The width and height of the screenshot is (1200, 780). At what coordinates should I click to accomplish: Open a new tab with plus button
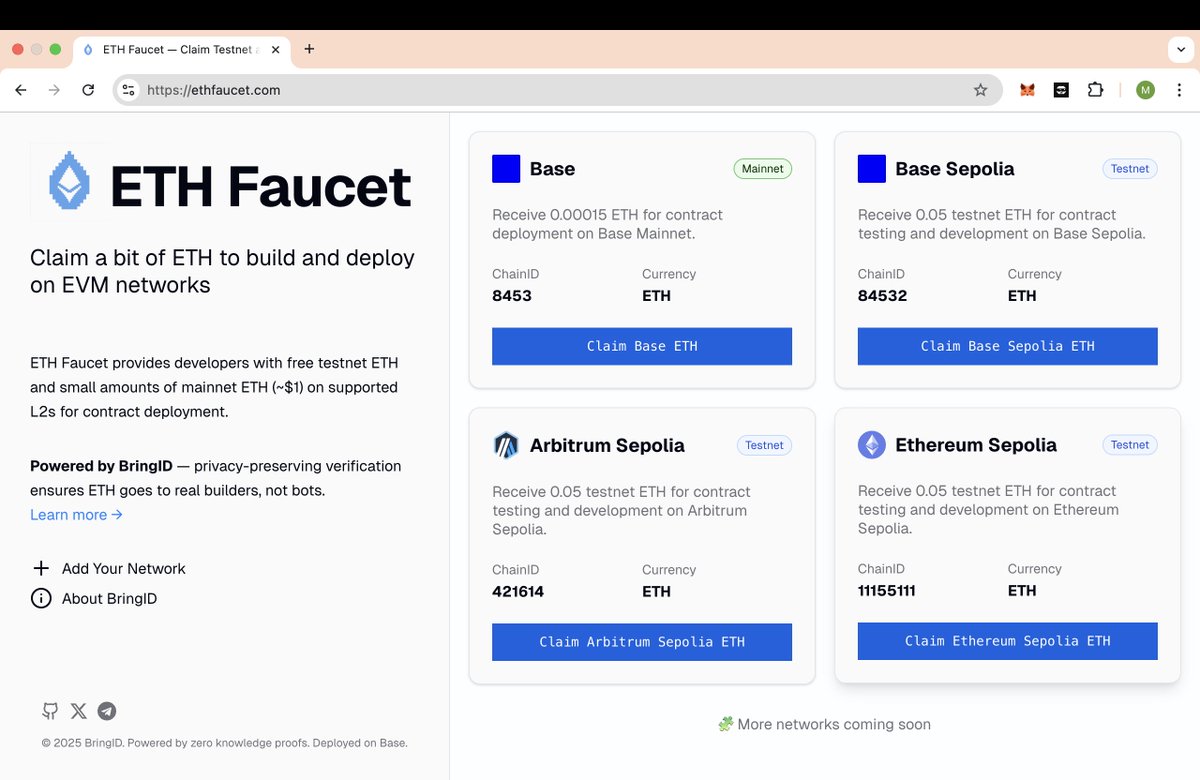pyautogui.click(x=309, y=49)
